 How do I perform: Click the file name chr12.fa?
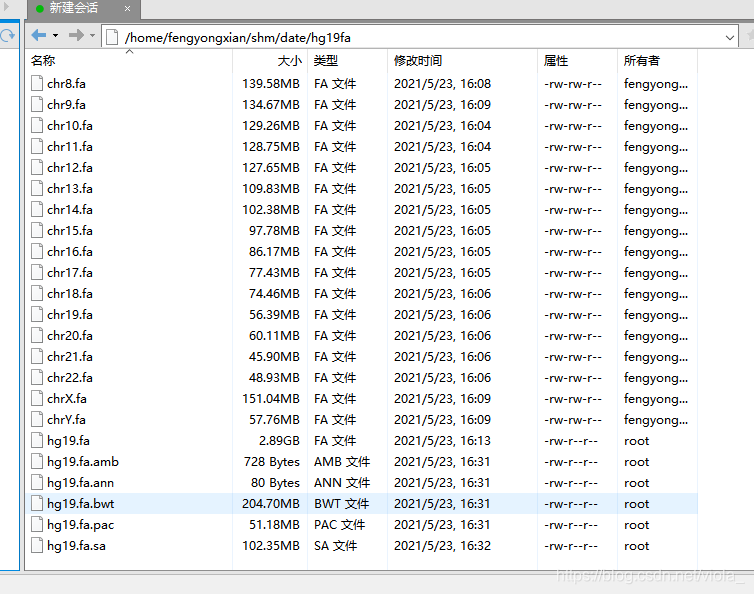coord(70,167)
